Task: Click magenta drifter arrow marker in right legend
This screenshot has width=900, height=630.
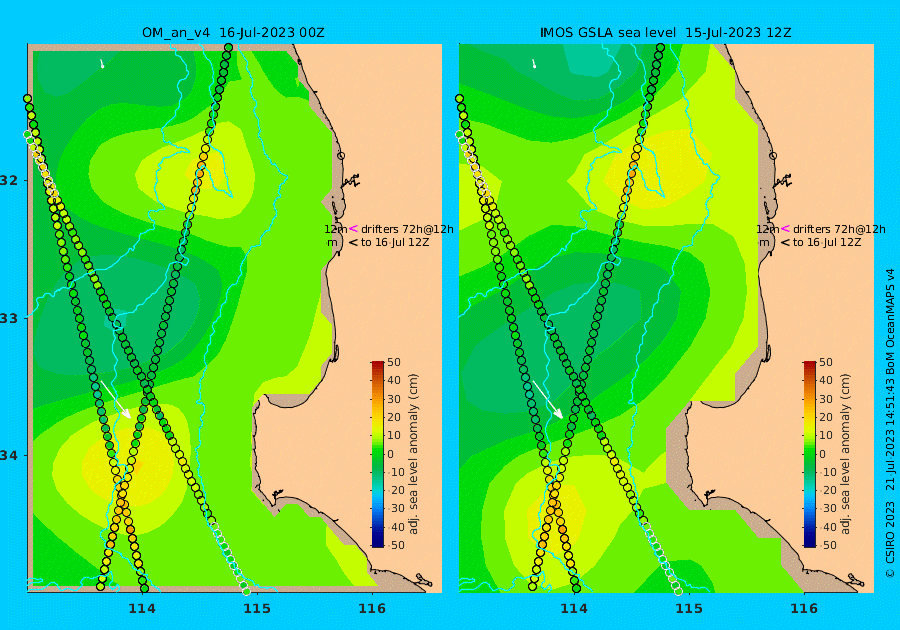Action: point(785,228)
